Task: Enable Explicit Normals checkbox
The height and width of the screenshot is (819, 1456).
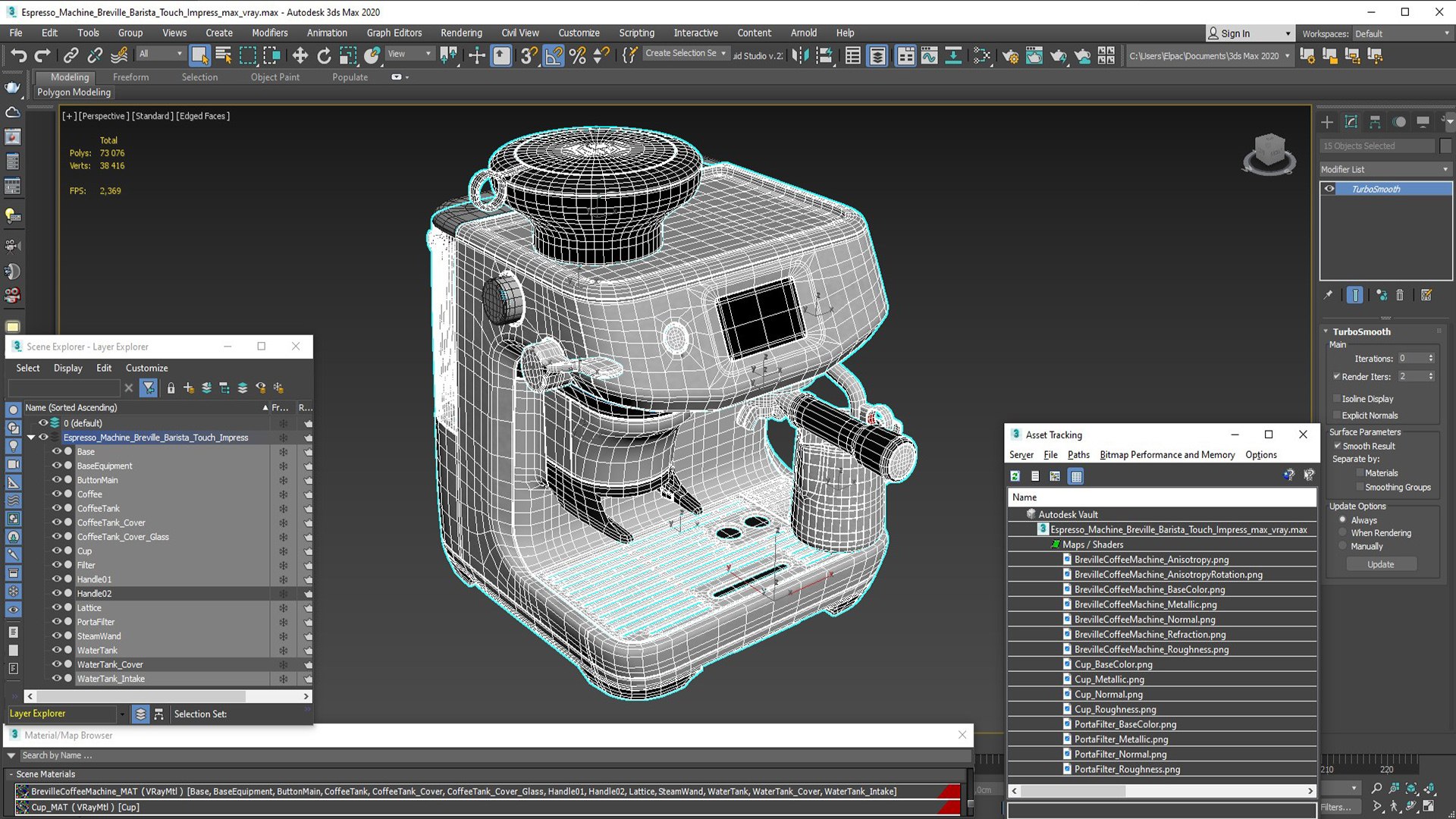Action: point(1337,415)
